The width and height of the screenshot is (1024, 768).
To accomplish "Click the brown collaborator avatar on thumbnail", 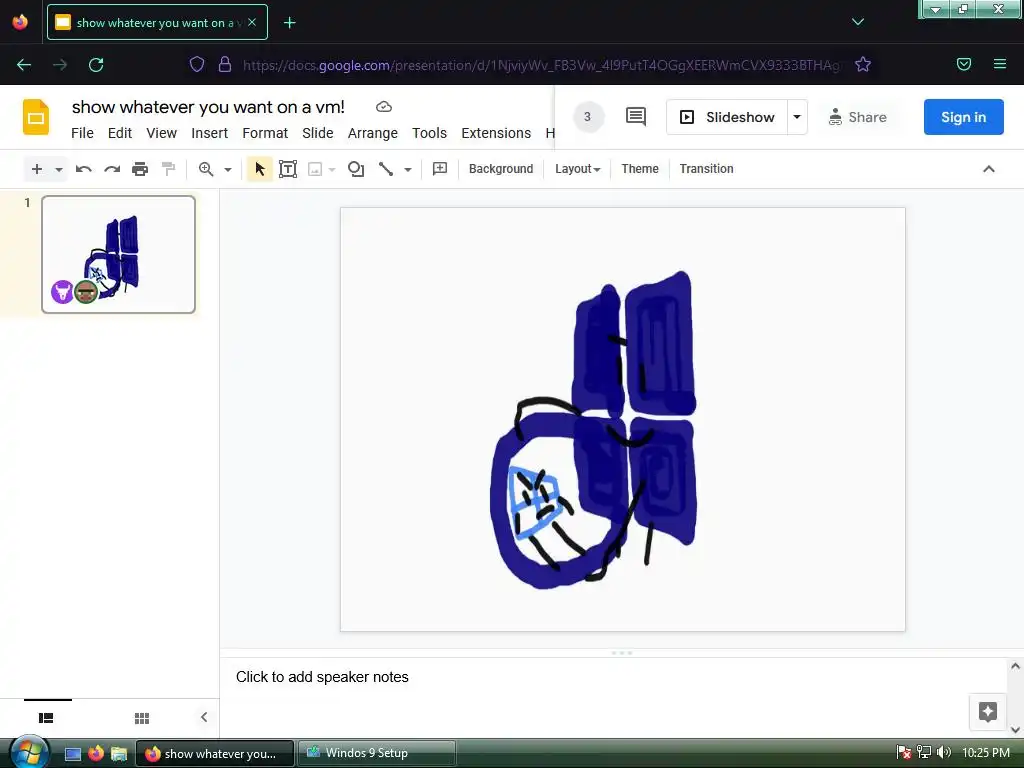I will coord(86,292).
